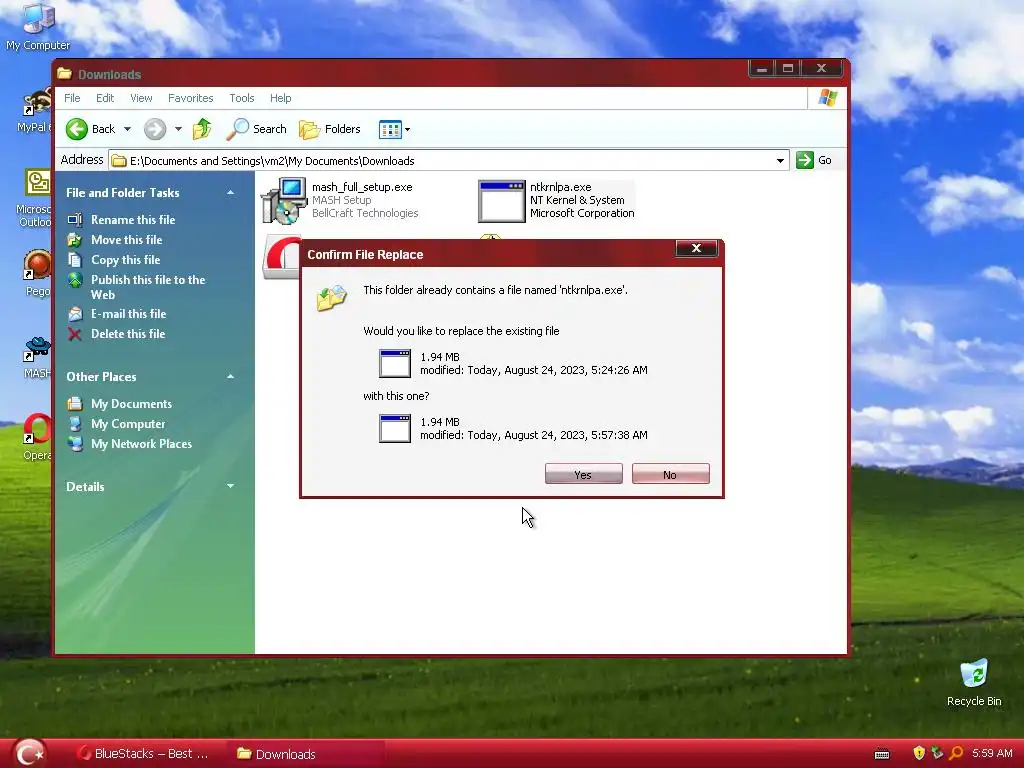1024x768 pixels.
Task: Open the Recycle Bin desktop icon
Action: pyautogui.click(x=974, y=683)
